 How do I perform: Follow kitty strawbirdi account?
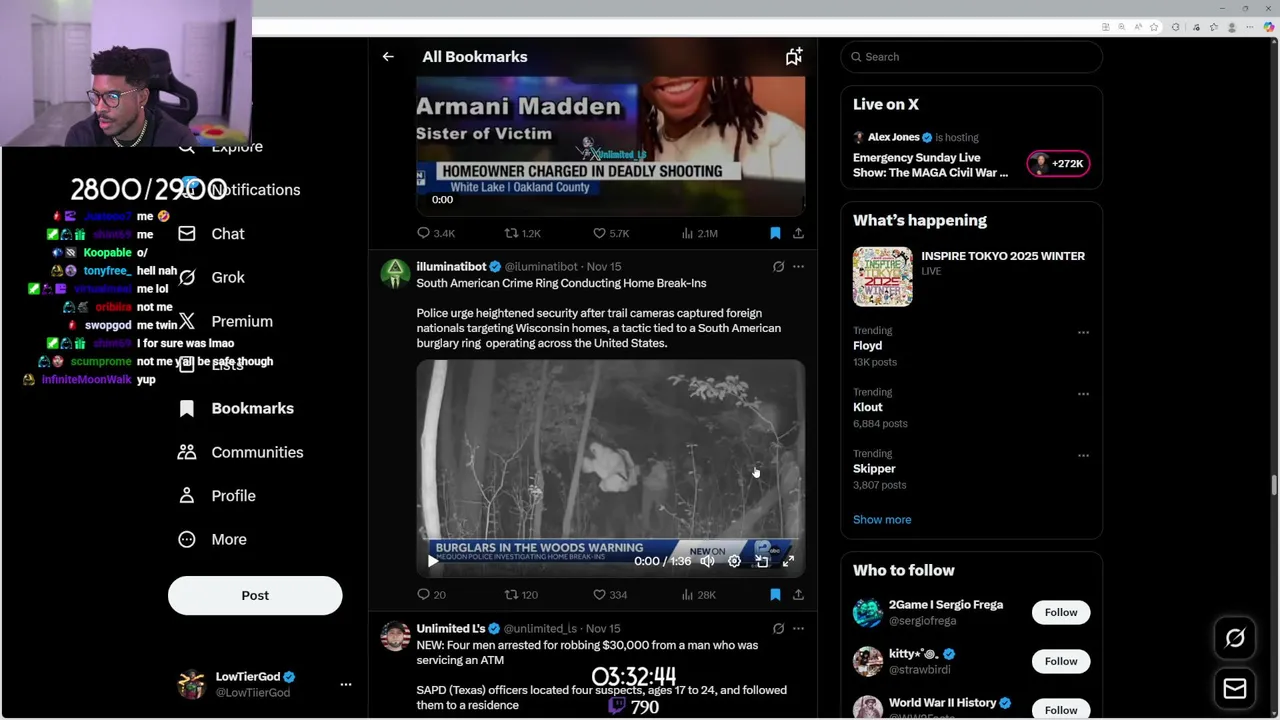(x=1061, y=661)
